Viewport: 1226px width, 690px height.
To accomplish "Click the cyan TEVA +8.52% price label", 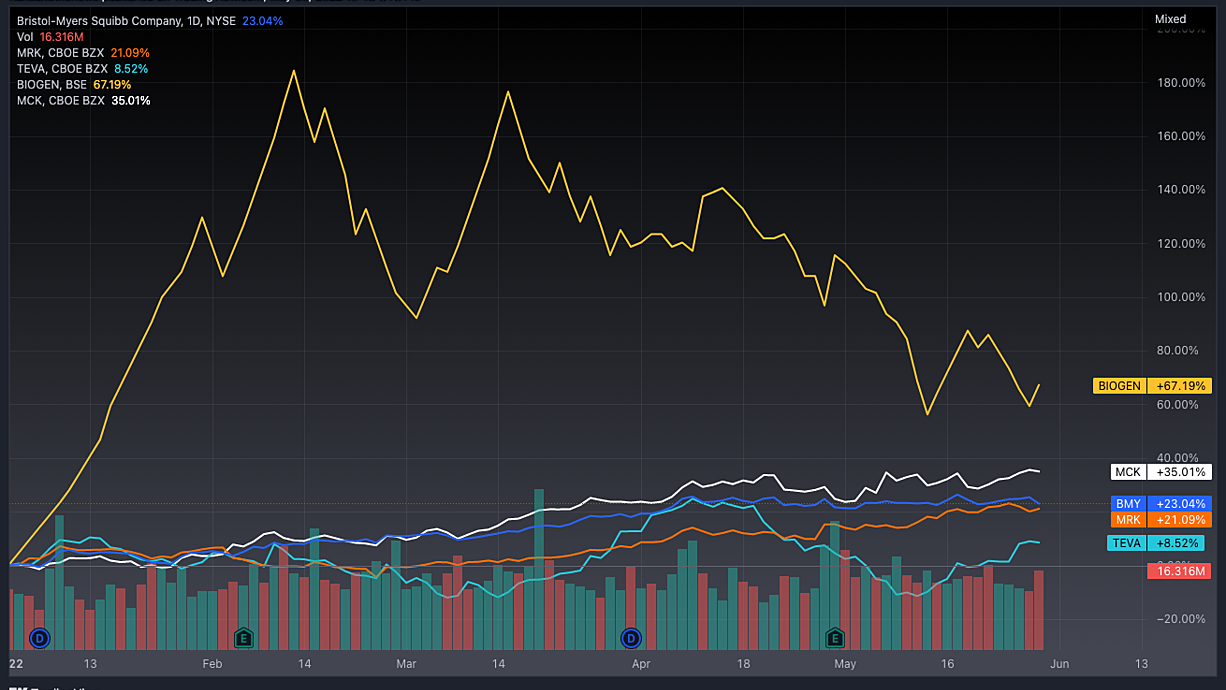I will 1155,543.
